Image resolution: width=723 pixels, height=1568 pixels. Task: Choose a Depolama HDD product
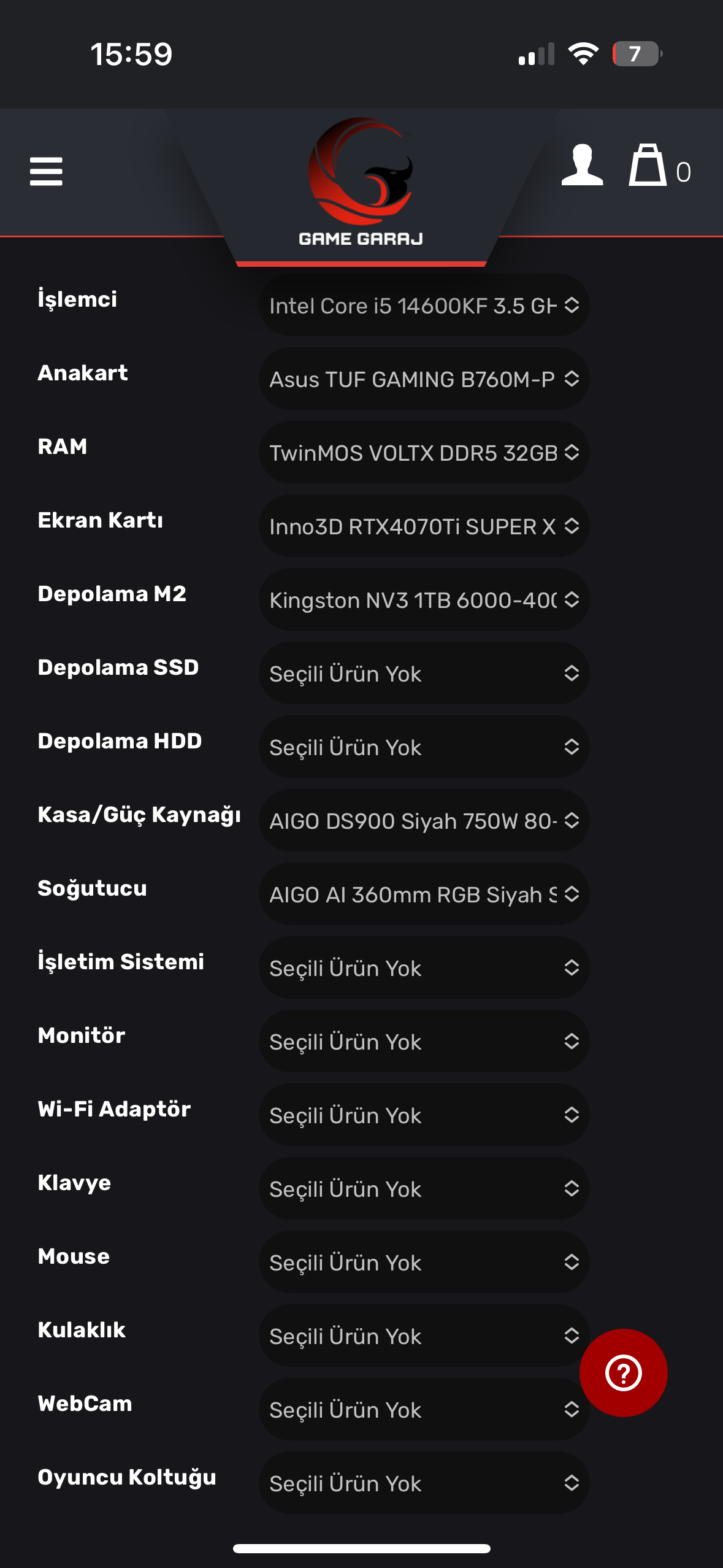(424, 747)
